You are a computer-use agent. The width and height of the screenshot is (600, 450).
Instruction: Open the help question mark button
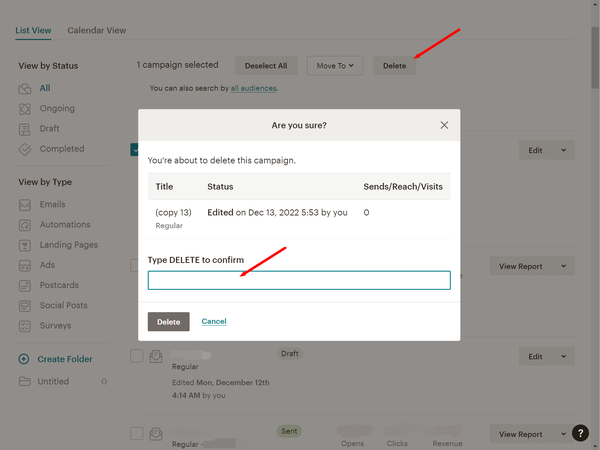(x=582, y=433)
